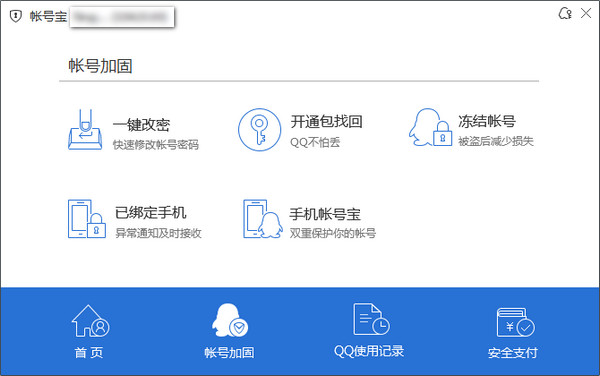Image resolution: width=600 pixels, height=376 pixels.
Task: Click the document clock icon for QQ使用记录
Action: pyautogui.click(x=371, y=319)
